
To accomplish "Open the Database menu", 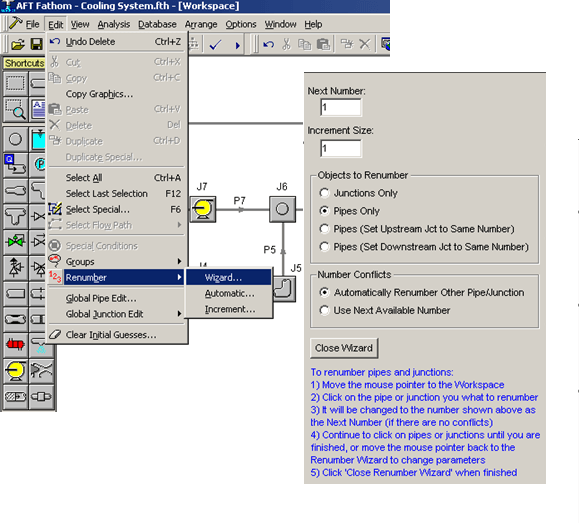I will [157, 24].
